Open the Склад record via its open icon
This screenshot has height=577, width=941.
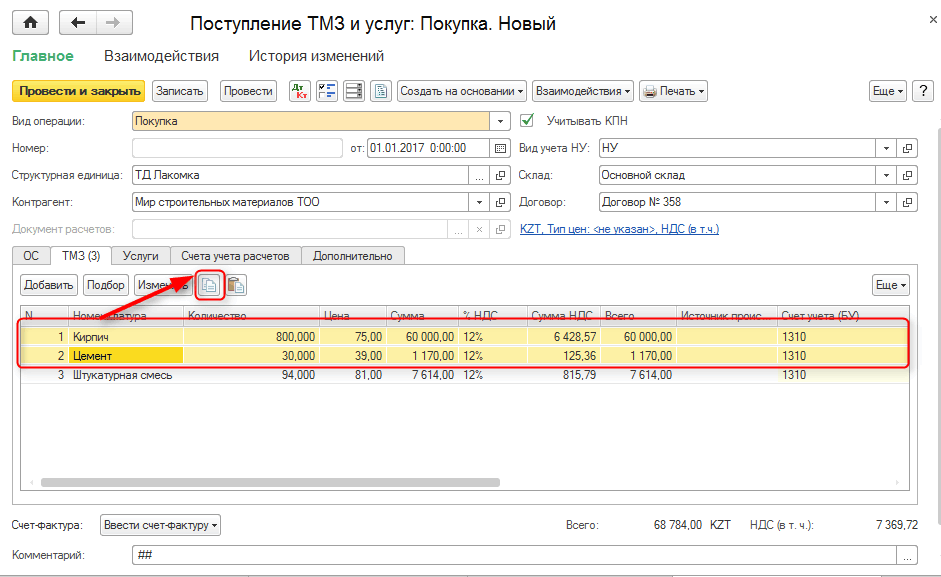tap(907, 175)
